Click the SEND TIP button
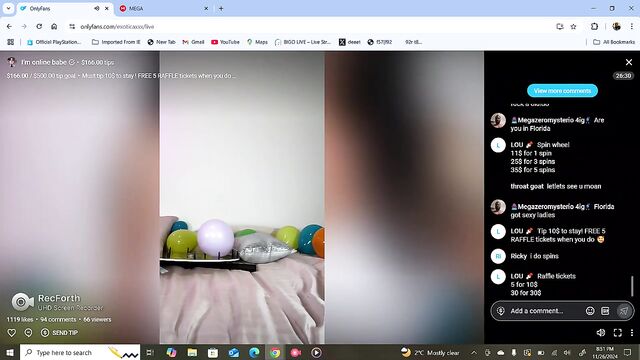The image size is (640, 360). [60, 333]
